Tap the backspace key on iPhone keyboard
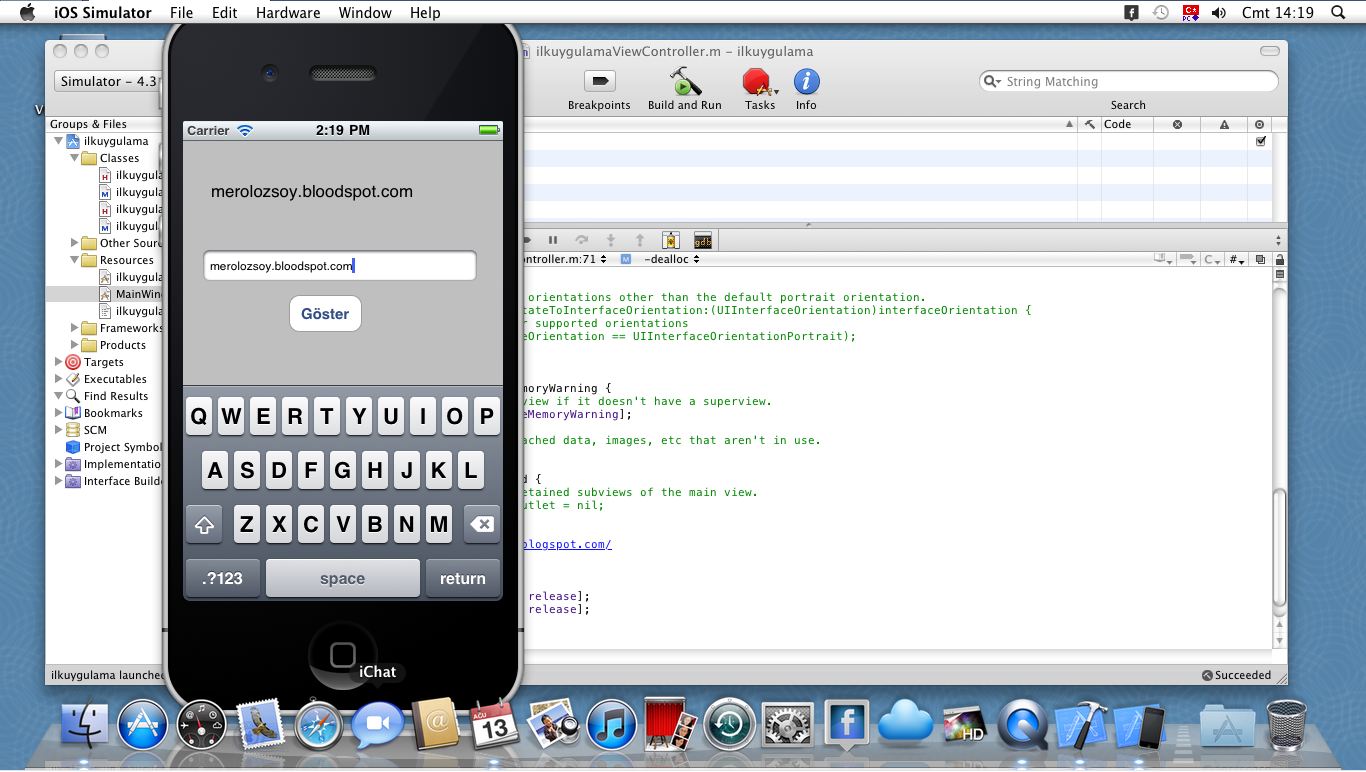The height and width of the screenshot is (772, 1366). coord(482,524)
